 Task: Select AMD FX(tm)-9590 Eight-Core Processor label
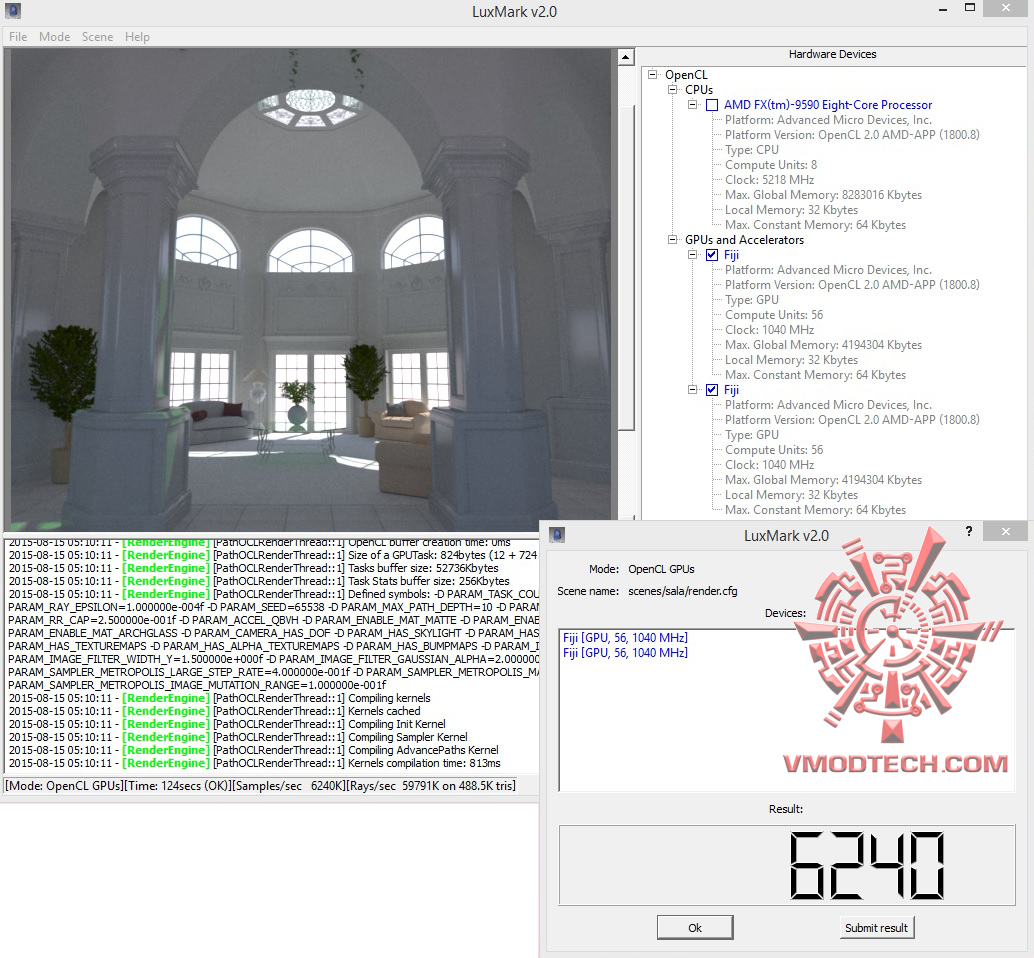828,105
